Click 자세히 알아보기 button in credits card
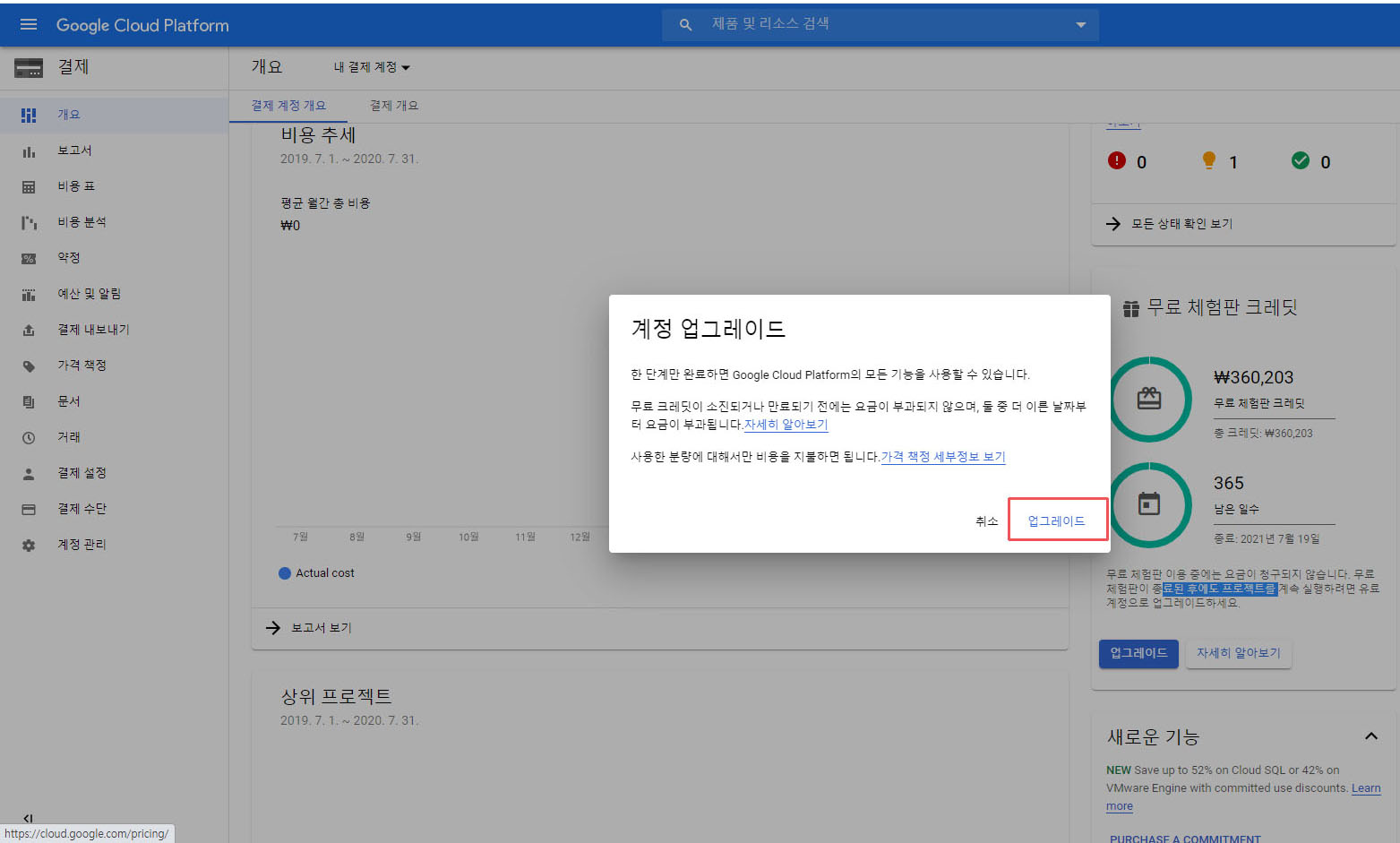Screen dimensions: 1400x843 pyautogui.click(x=1239, y=653)
